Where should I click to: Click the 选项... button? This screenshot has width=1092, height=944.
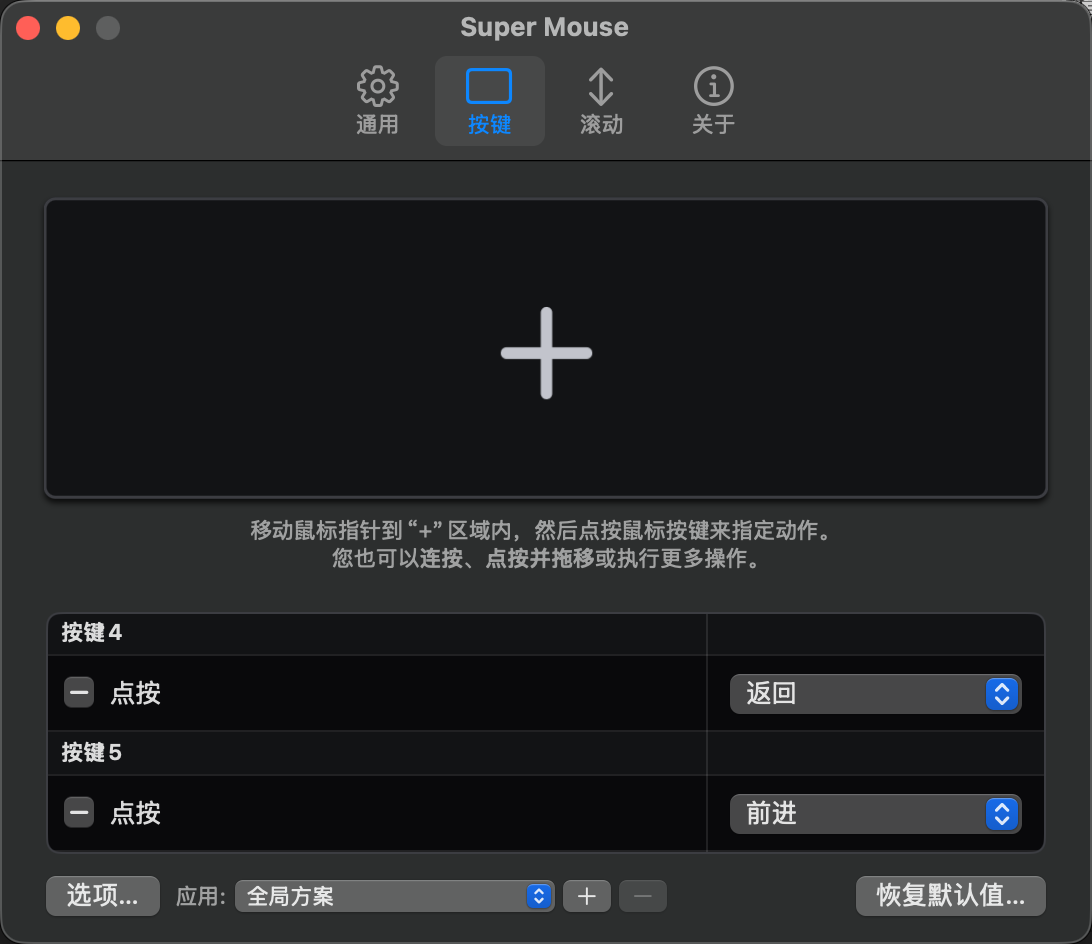[103, 896]
